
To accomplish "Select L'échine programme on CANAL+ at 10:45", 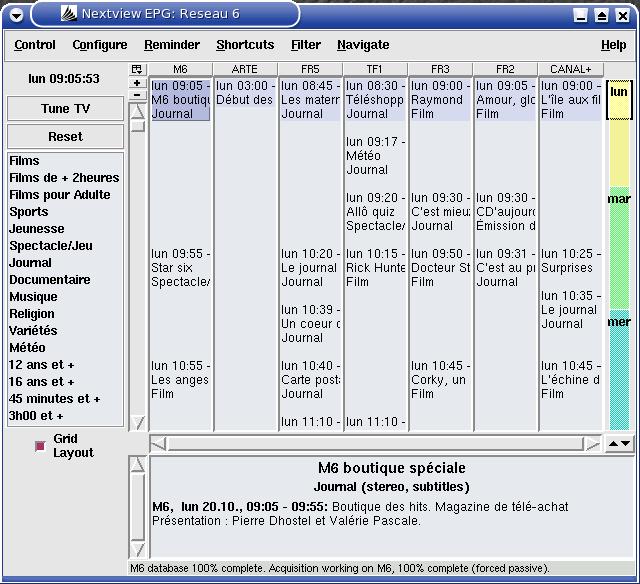I will [x=570, y=380].
